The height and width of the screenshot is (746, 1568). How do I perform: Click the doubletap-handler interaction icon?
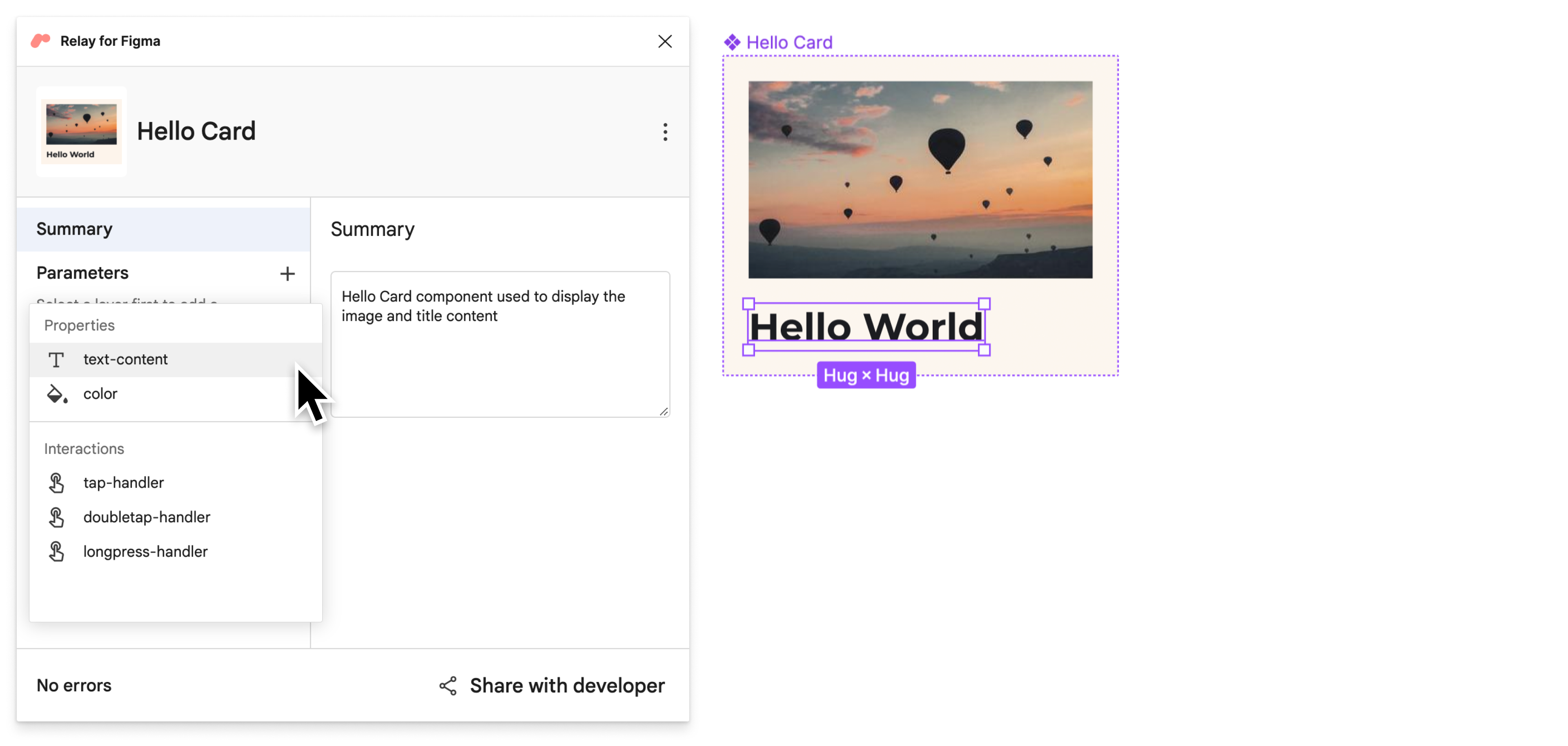58,517
